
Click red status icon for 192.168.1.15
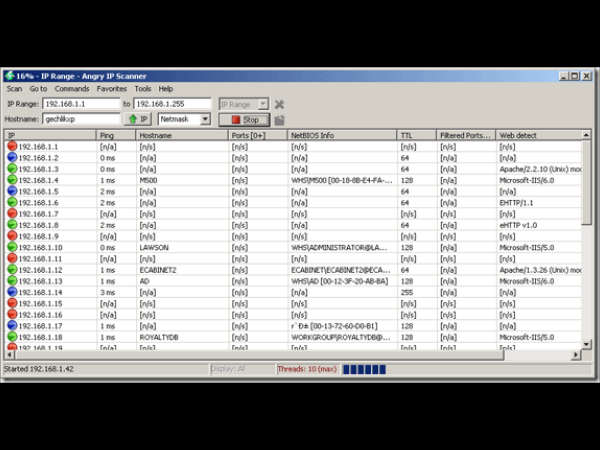[x=12, y=303]
